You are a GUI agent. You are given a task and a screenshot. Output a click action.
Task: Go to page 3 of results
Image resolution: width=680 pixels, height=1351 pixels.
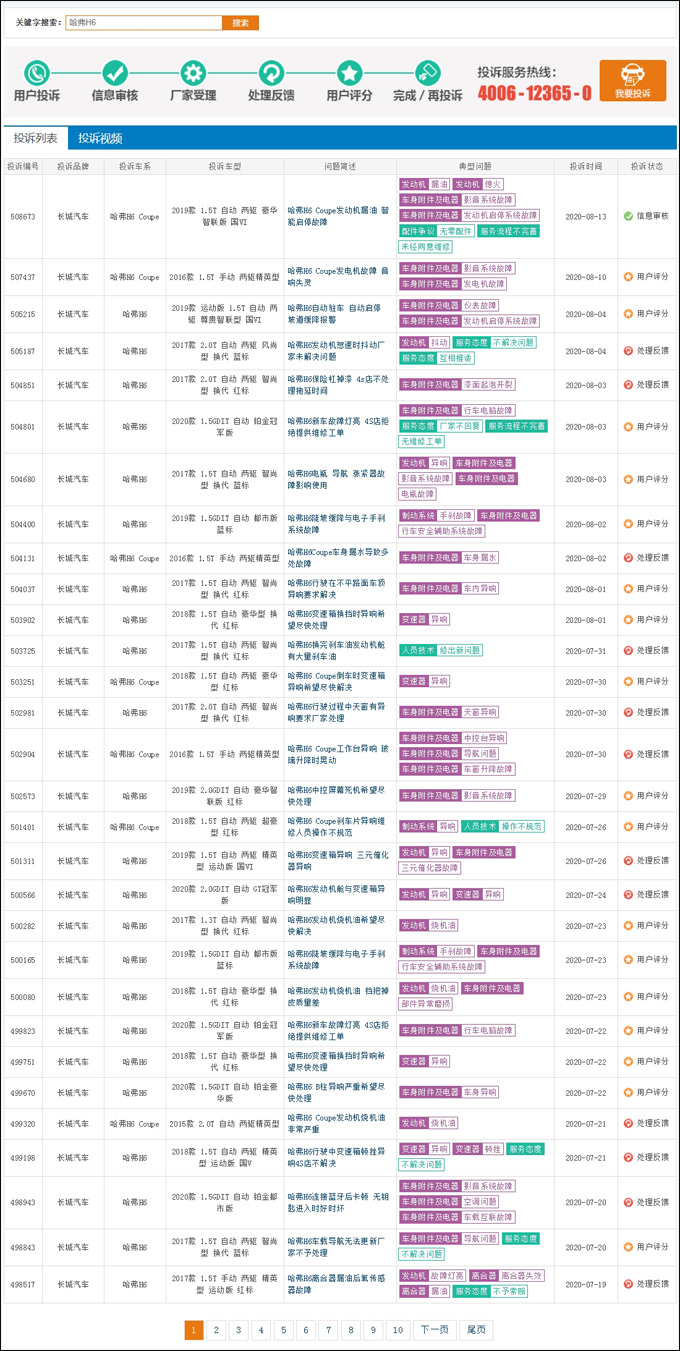click(238, 1330)
